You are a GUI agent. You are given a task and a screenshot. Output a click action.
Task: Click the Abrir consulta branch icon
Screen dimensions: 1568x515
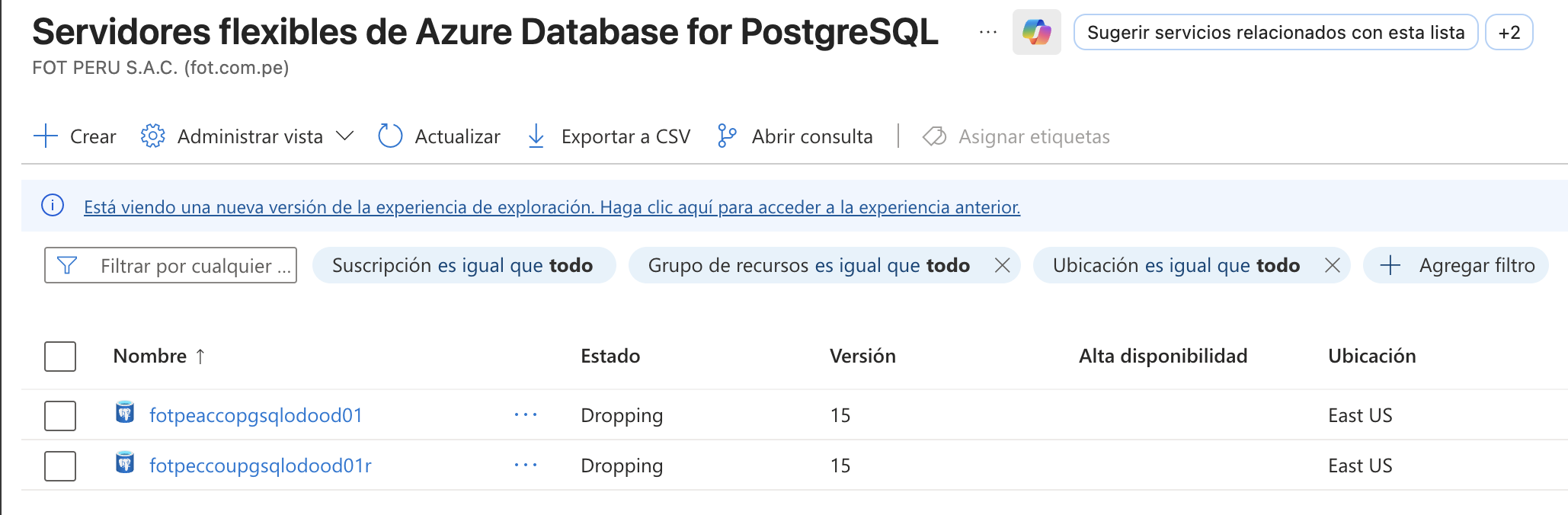[x=727, y=136]
